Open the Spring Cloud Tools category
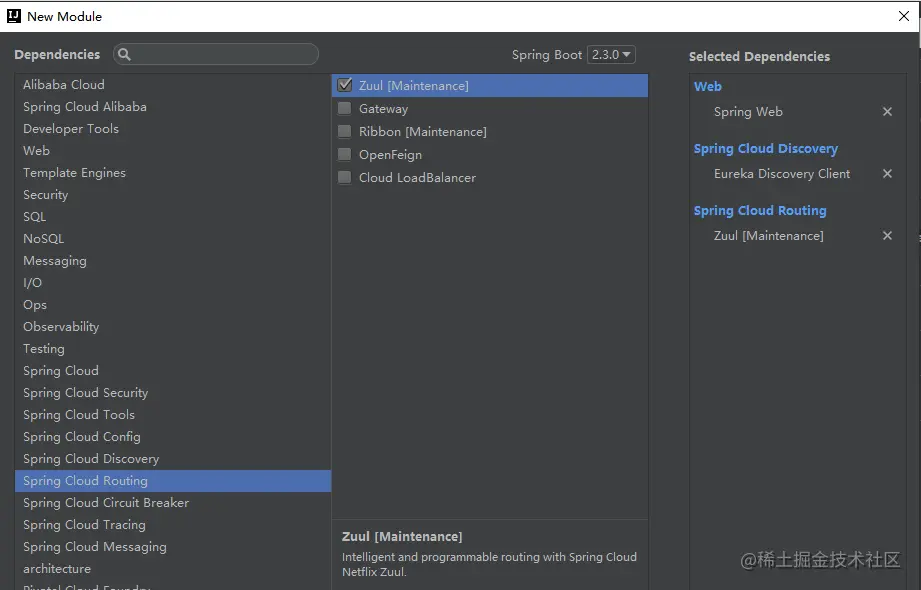921x590 pixels. click(x=173, y=415)
